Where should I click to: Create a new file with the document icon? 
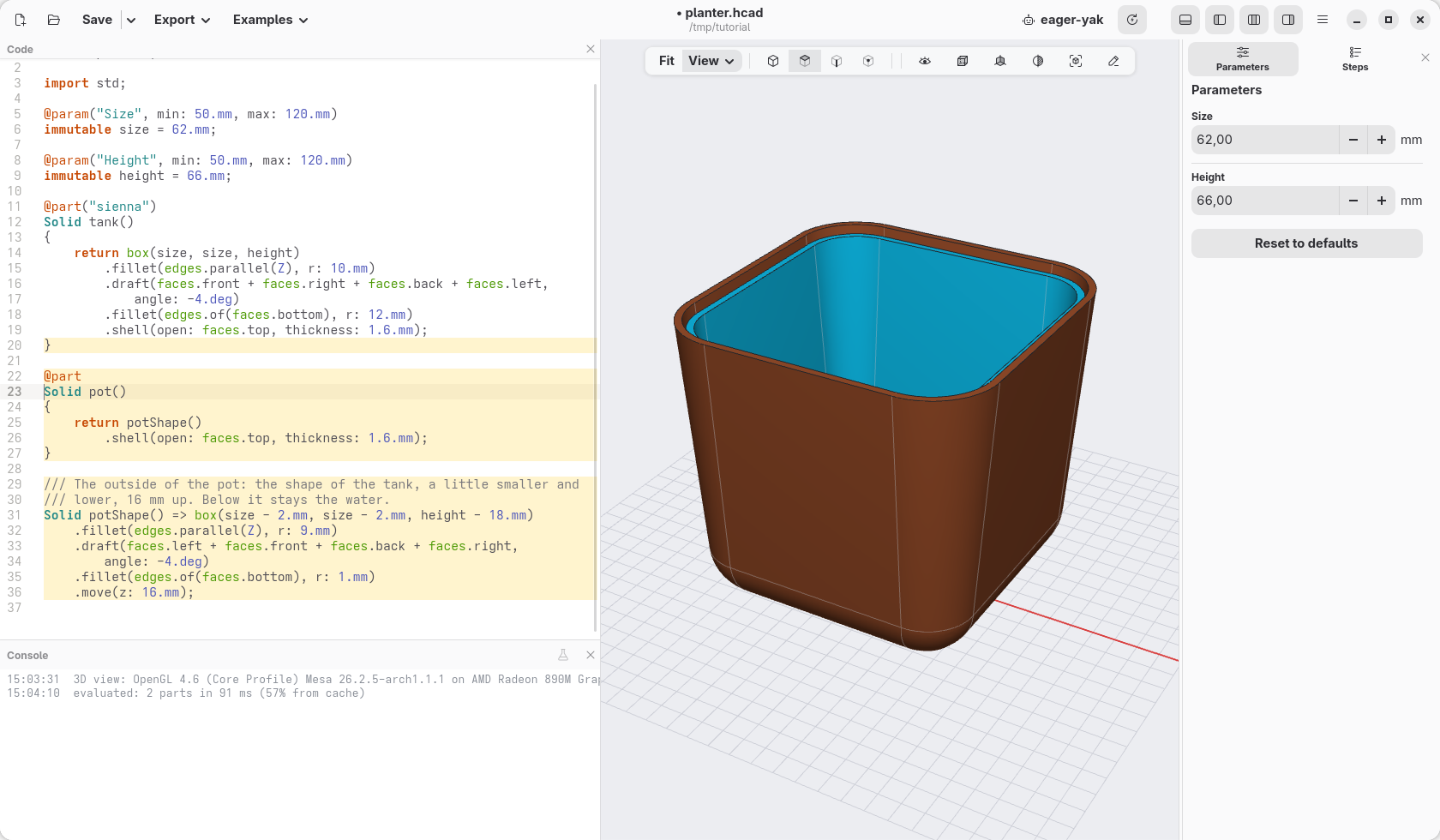tap(21, 20)
